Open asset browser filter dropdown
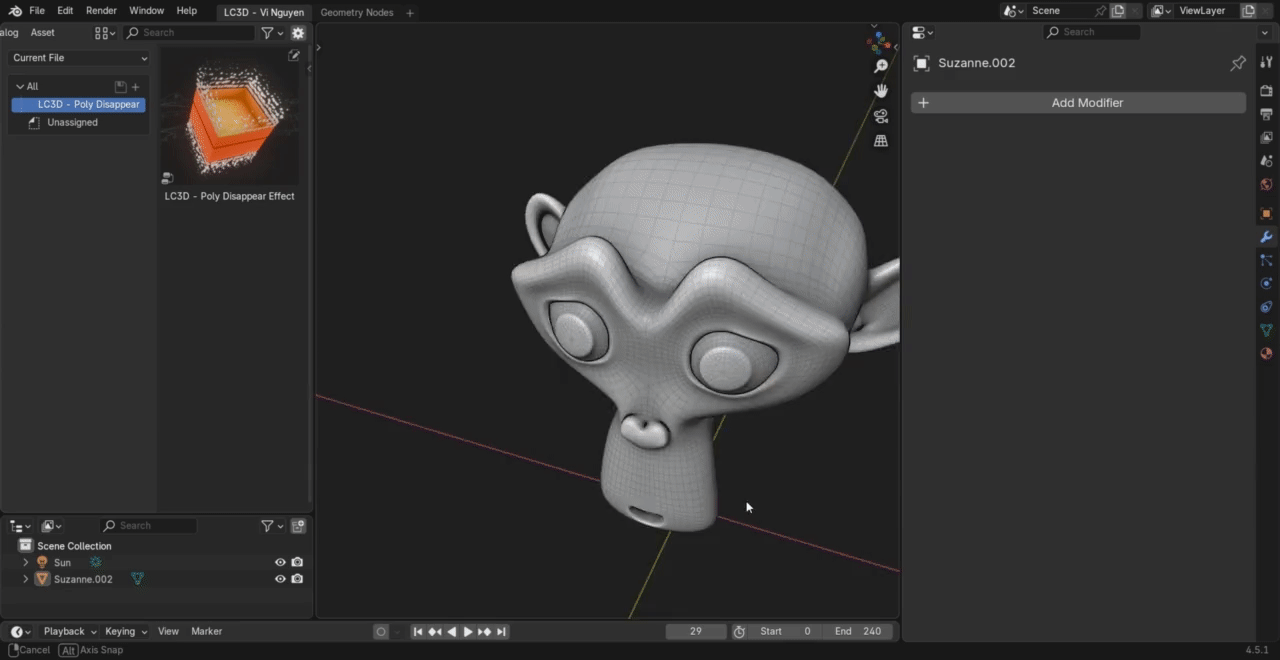Image resolution: width=1280 pixels, height=660 pixels. pyautogui.click(x=272, y=33)
